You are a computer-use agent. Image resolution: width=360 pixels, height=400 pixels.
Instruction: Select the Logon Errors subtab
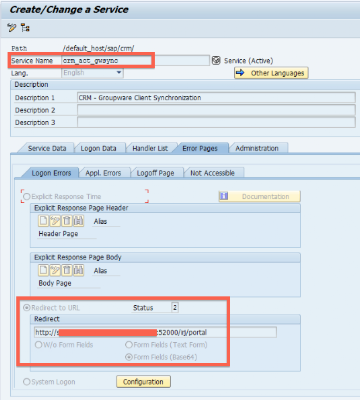(51, 173)
